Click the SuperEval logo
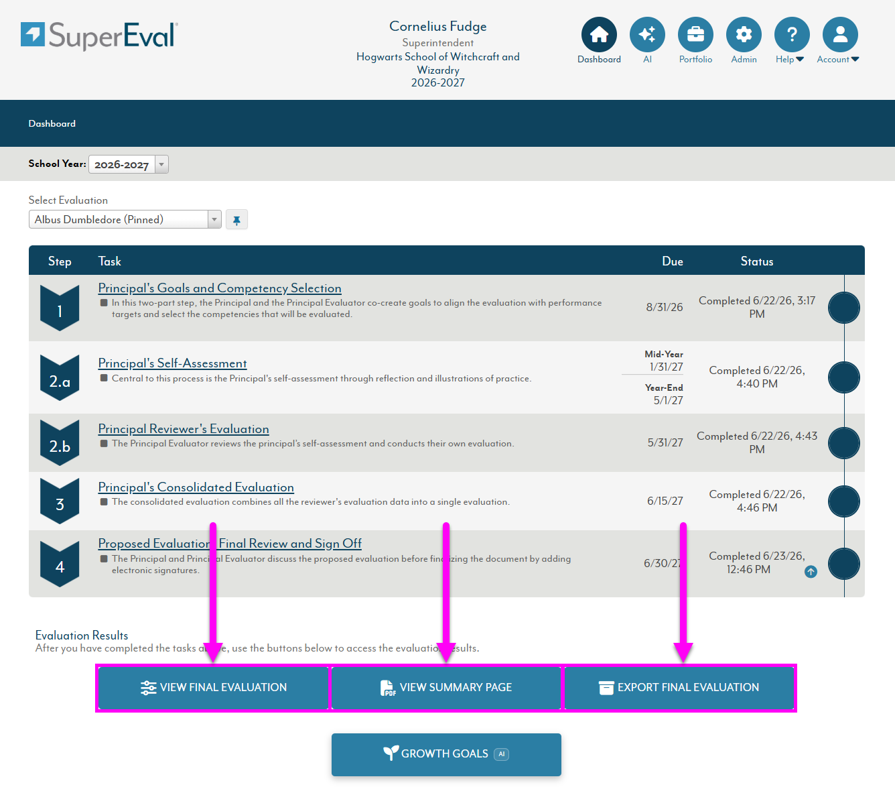Image resolution: width=895 pixels, height=789 pixels. click(x=99, y=35)
